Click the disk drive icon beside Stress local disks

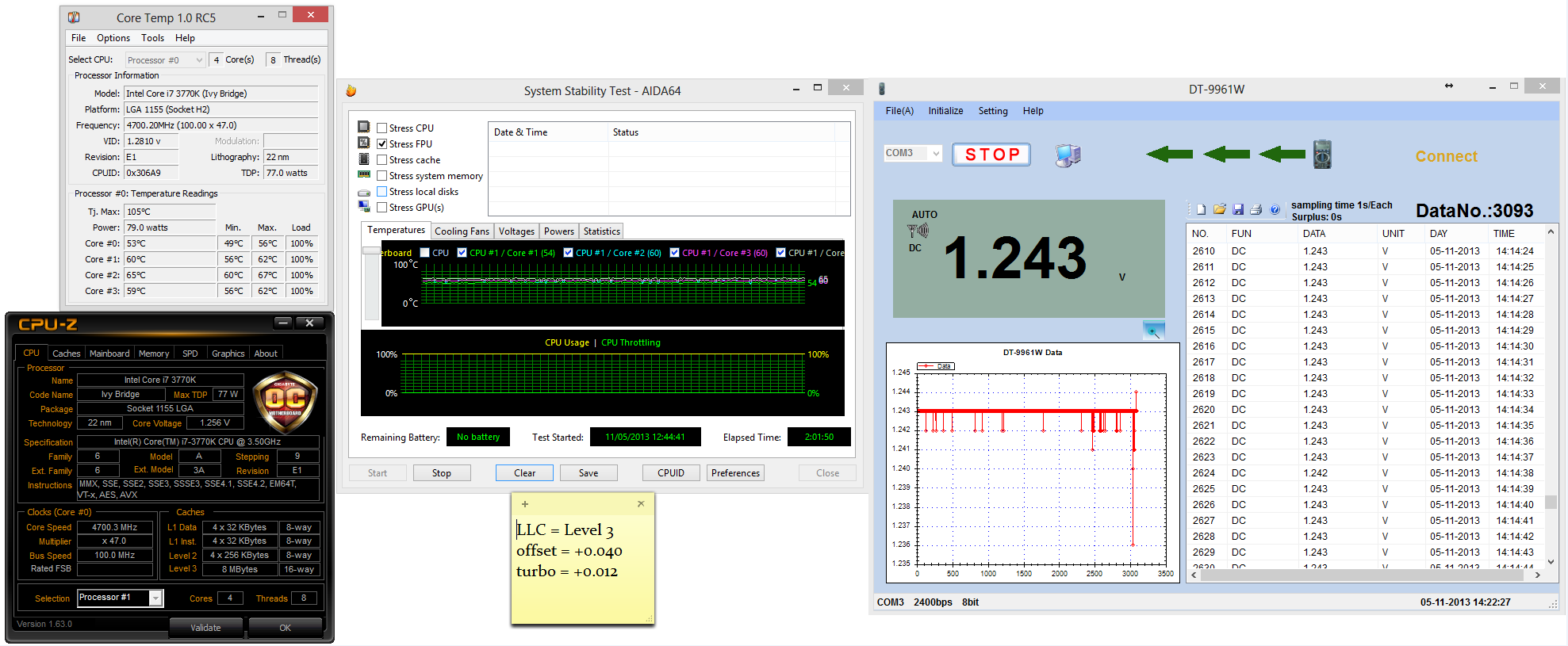pos(364,193)
